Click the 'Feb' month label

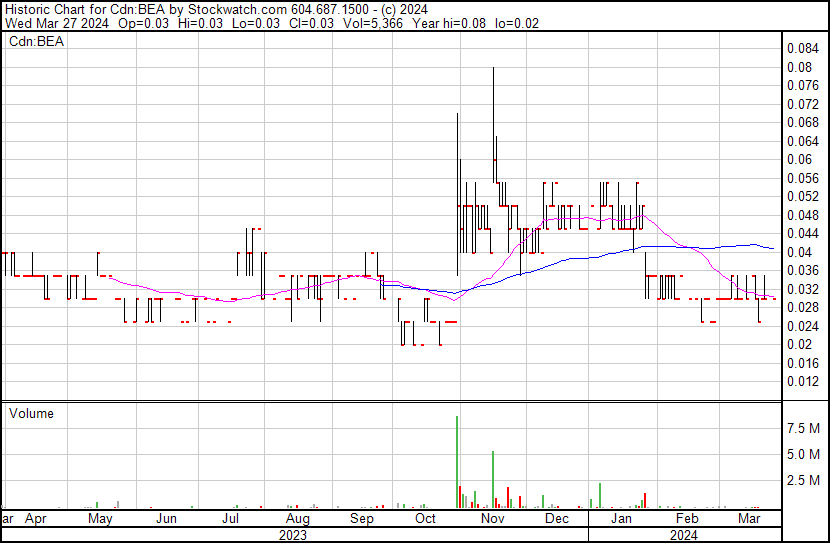coord(687,519)
